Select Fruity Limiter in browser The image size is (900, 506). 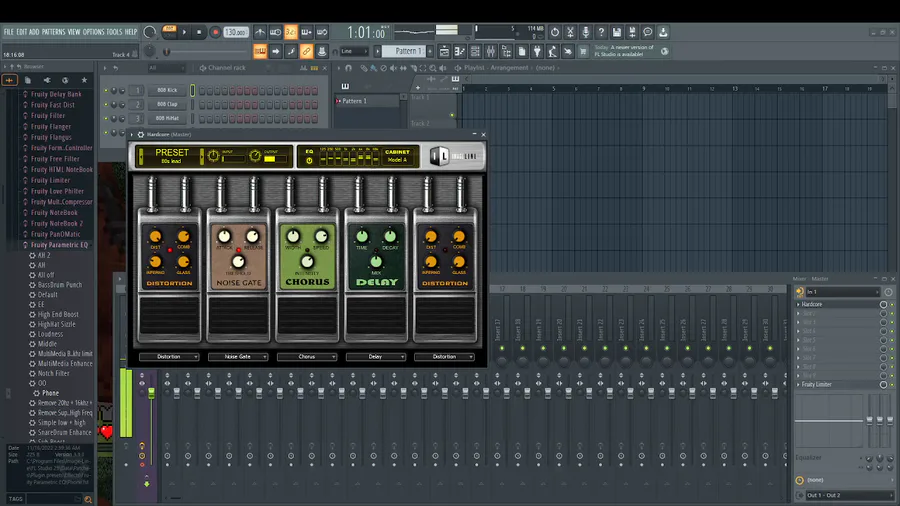[51, 180]
